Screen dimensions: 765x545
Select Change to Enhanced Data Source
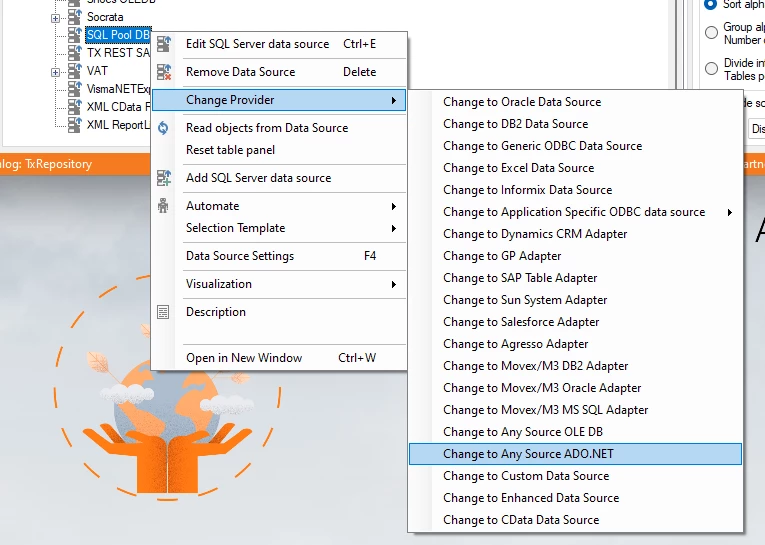point(575,498)
